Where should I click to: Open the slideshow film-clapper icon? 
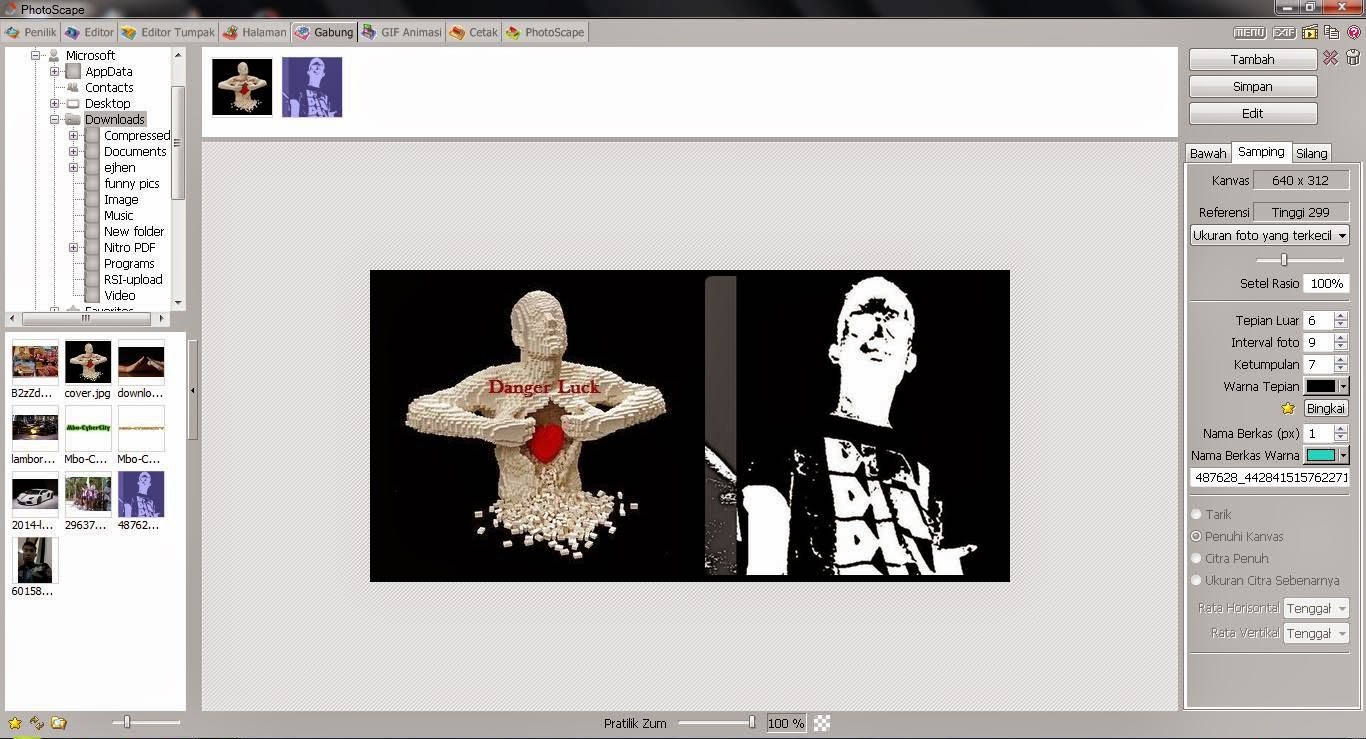[x=1311, y=32]
